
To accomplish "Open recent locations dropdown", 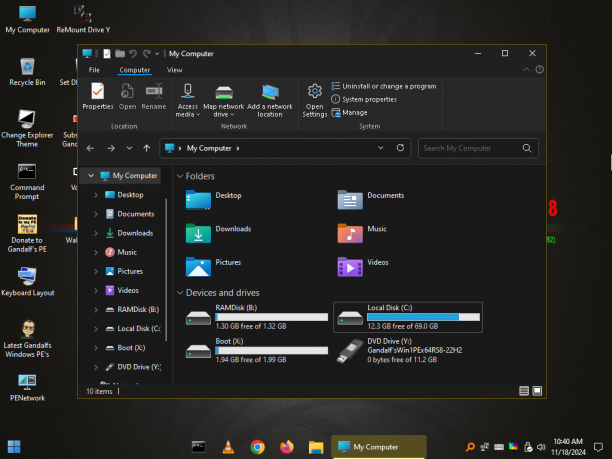I will pyautogui.click(x=129, y=148).
